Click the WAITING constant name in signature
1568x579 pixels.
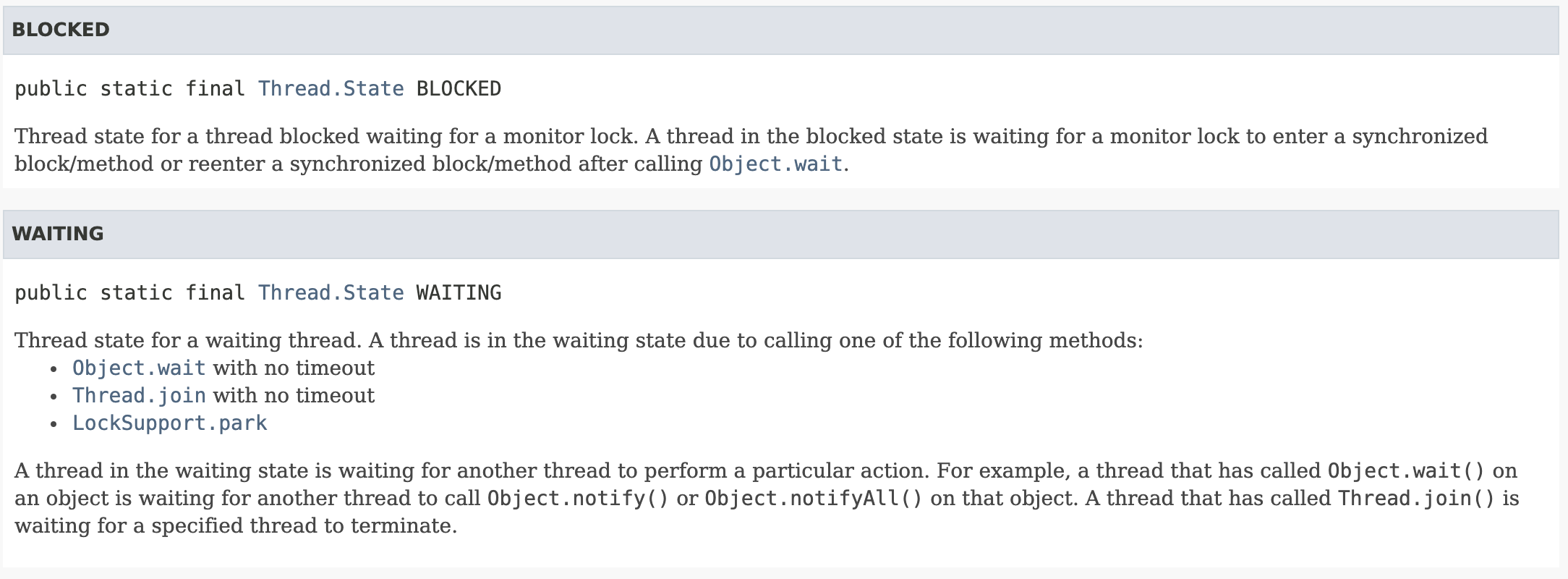[x=459, y=292]
